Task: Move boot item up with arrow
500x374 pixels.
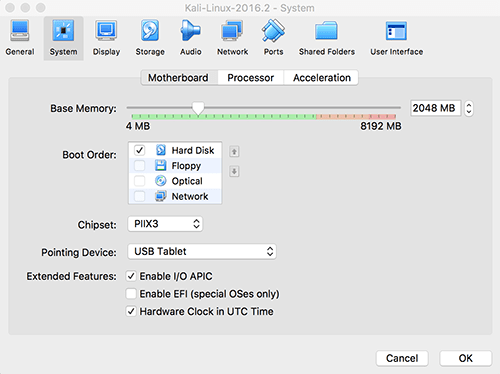Action: [234, 152]
